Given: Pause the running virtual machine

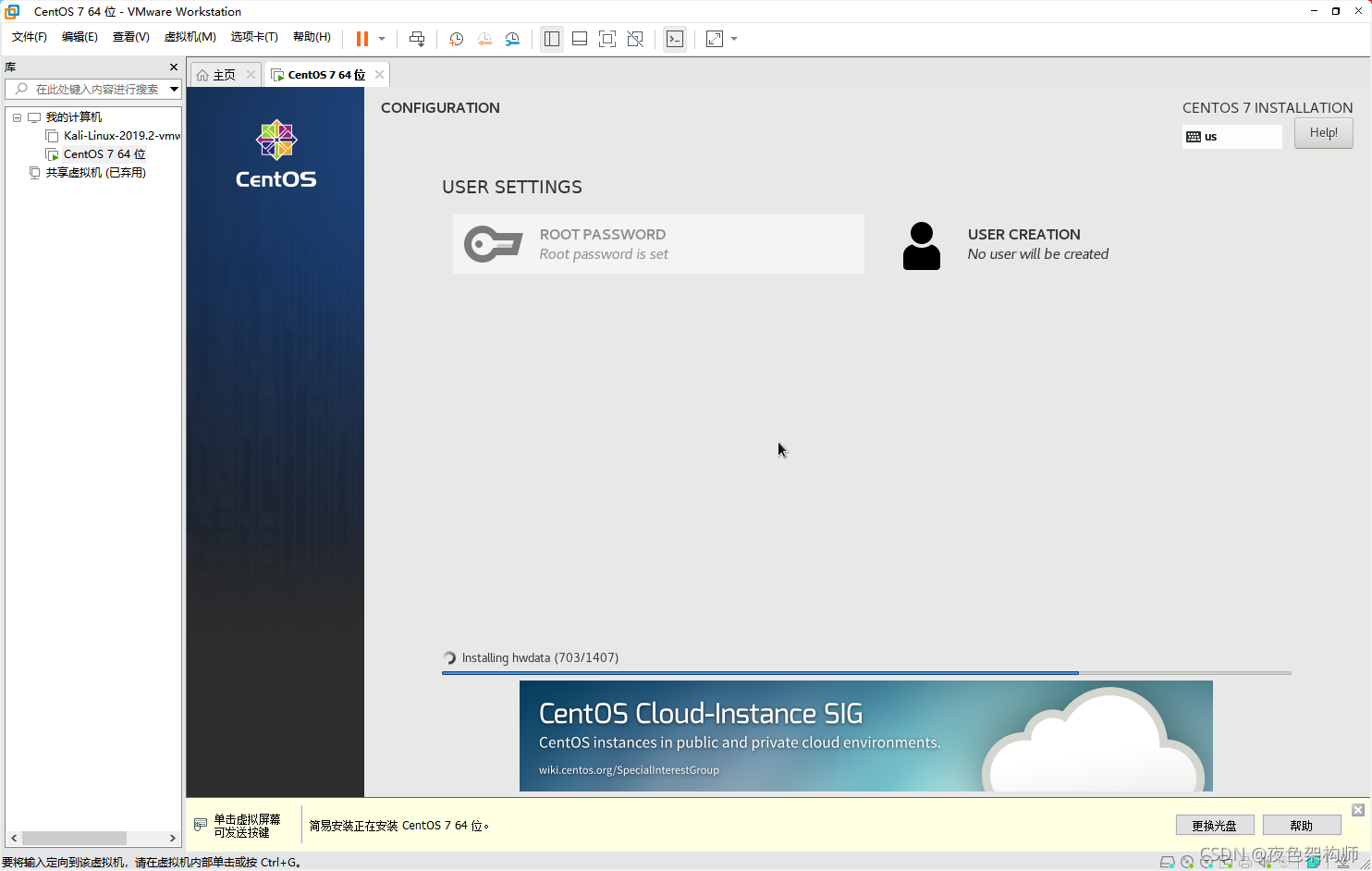Looking at the screenshot, I should (x=362, y=39).
